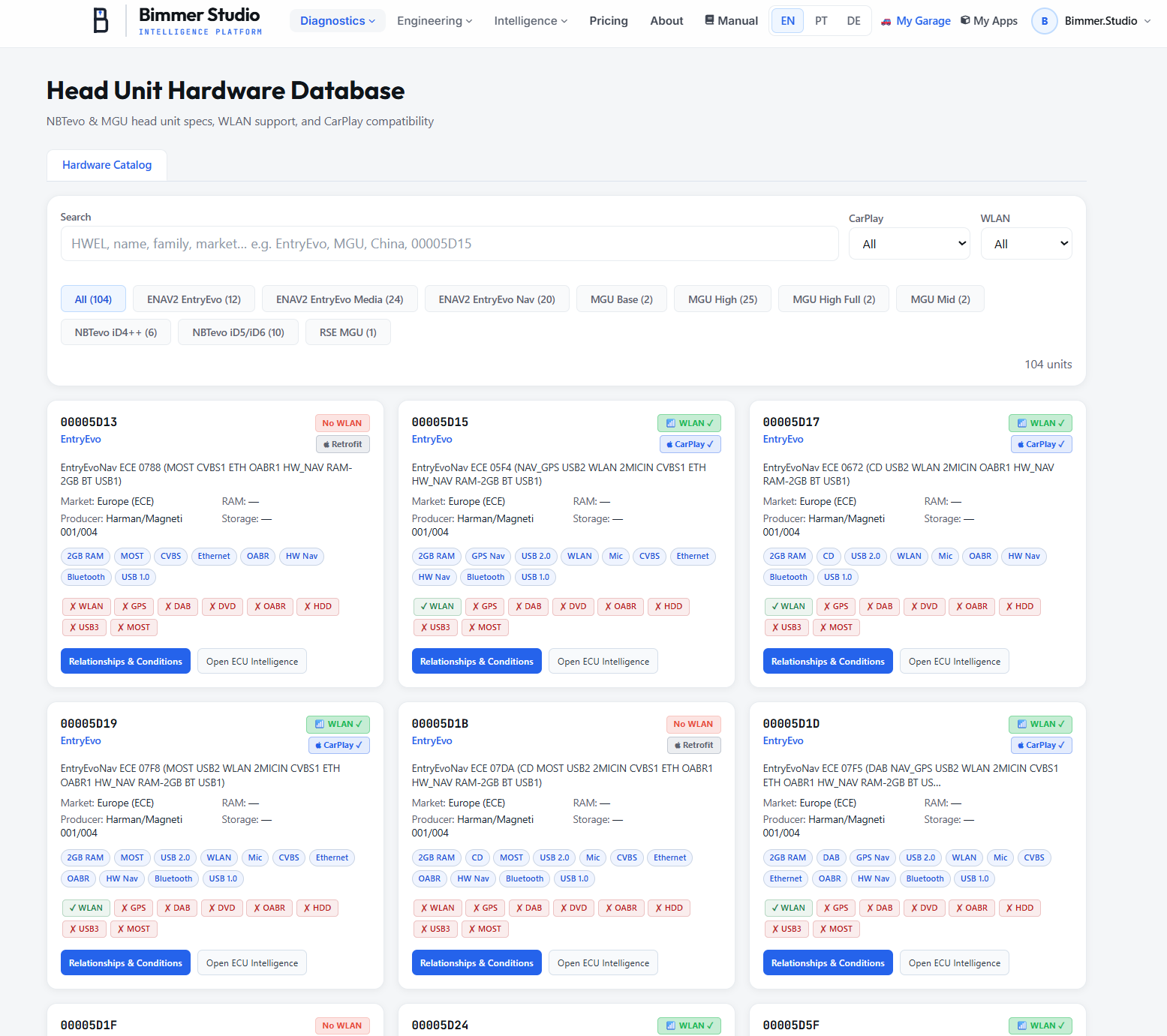The height and width of the screenshot is (1036, 1167).
Task: Switch language to PT
Action: pos(822,21)
